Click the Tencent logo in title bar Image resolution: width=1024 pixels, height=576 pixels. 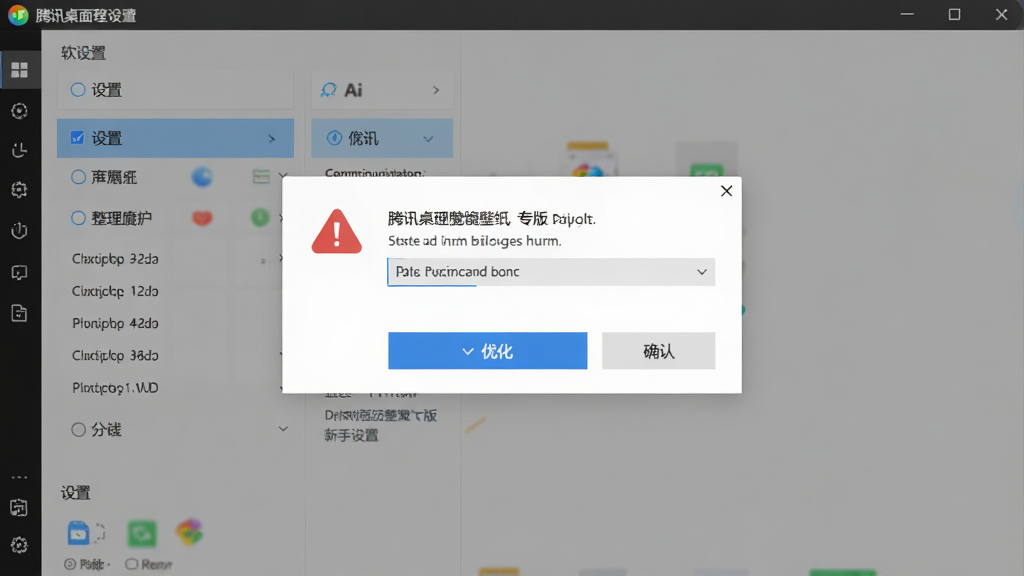(18, 15)
